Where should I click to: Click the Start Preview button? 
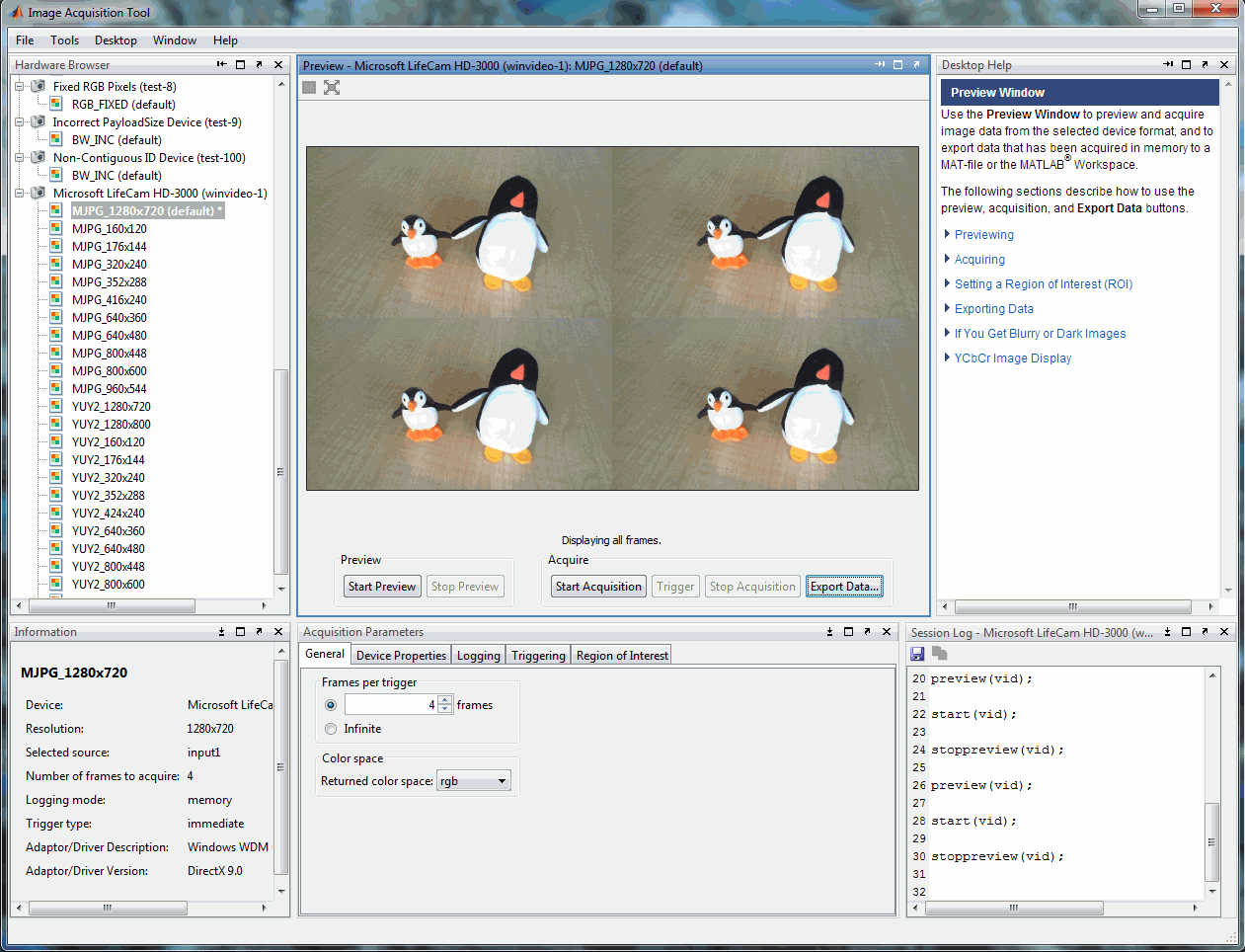[x=382, y=587]
